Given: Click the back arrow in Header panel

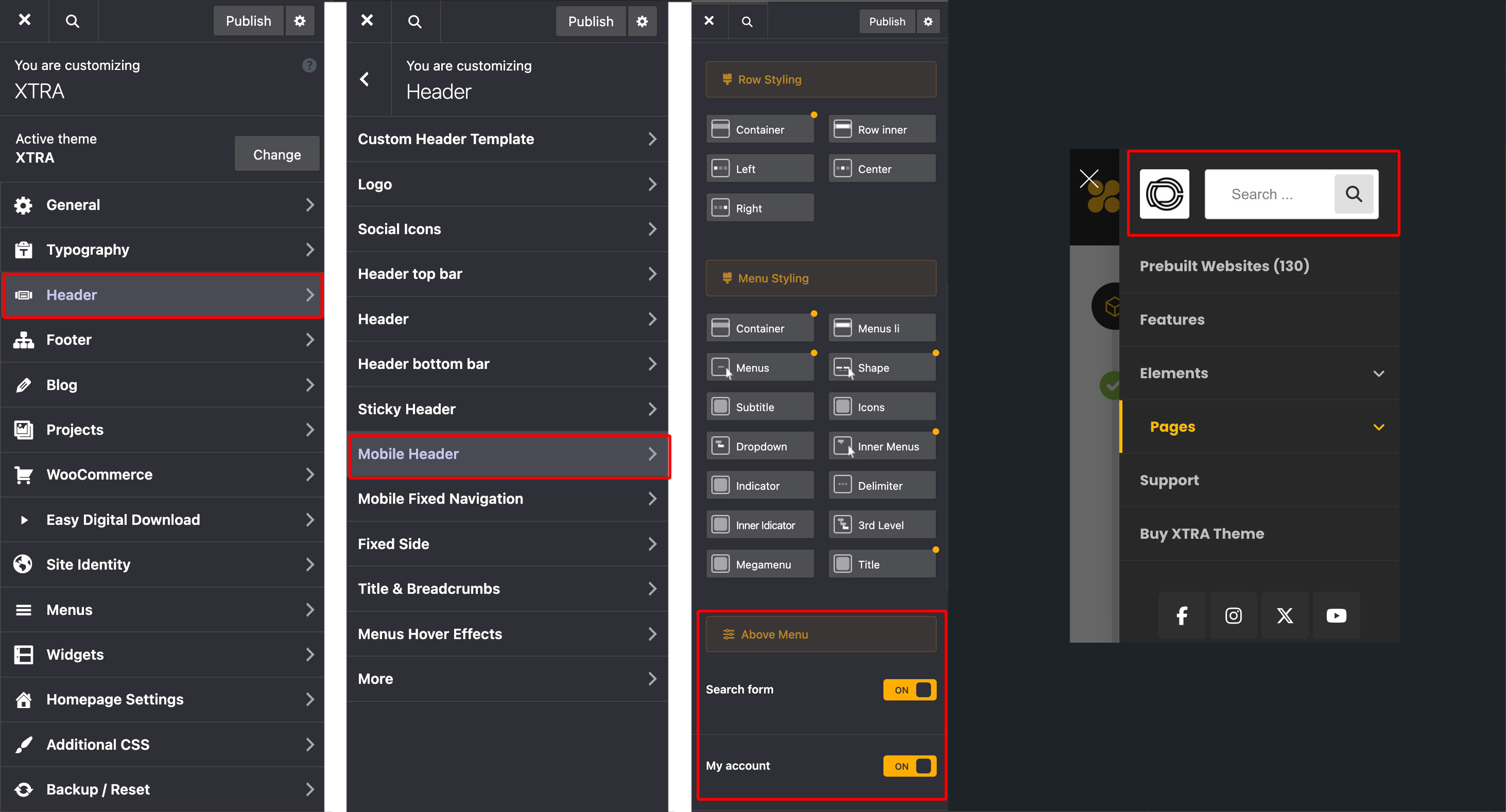Looking at the screenshot, I should [x=365, y=79].
